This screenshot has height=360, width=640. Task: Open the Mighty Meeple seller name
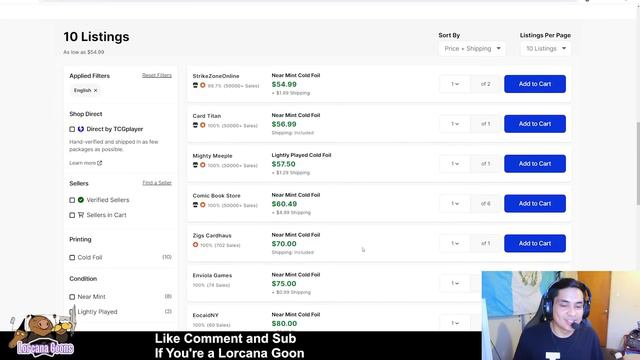coord(212,156)
